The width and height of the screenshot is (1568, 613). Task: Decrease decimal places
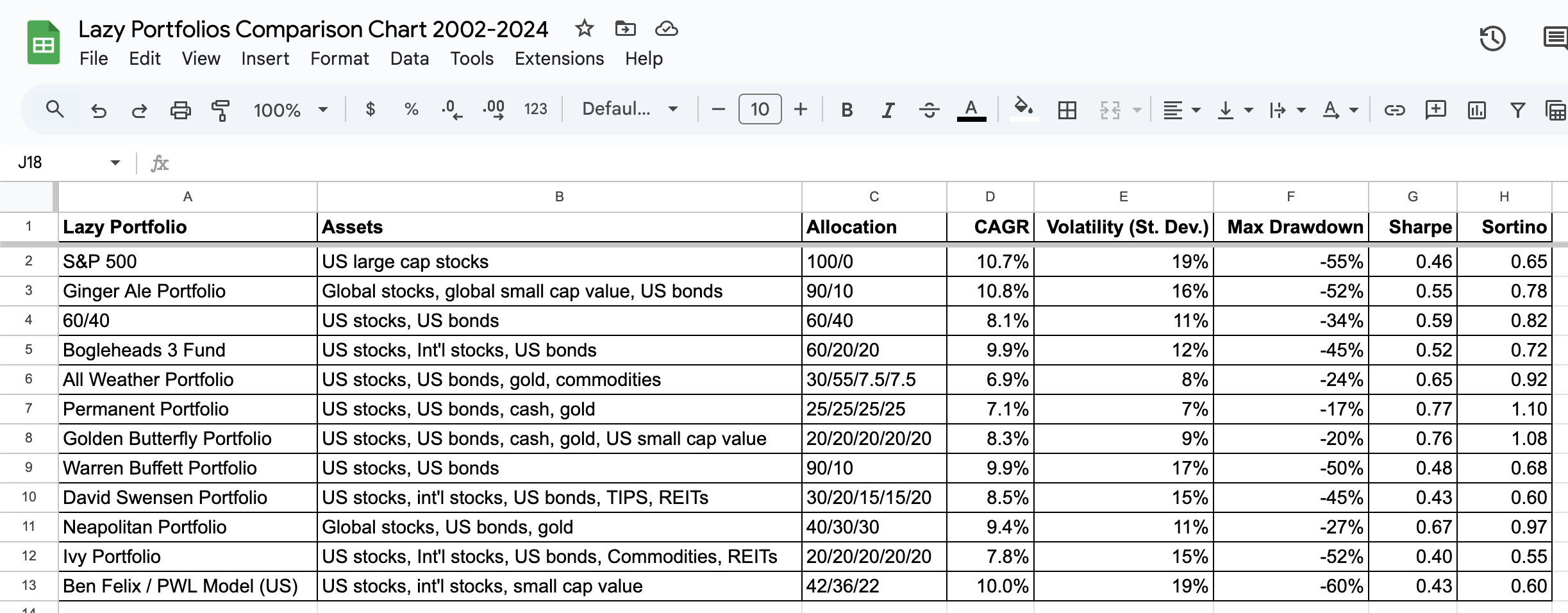pos(452,110)
